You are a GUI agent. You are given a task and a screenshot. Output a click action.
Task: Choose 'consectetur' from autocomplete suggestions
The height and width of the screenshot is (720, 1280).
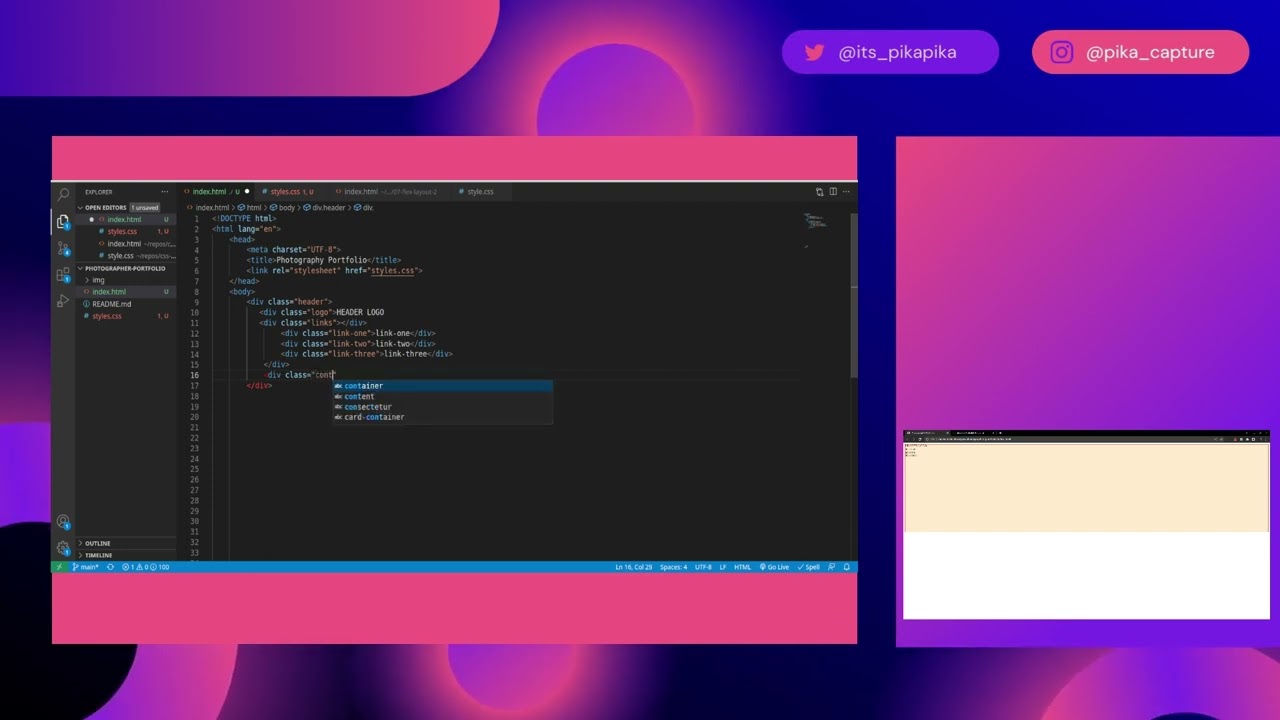point(442,407)
